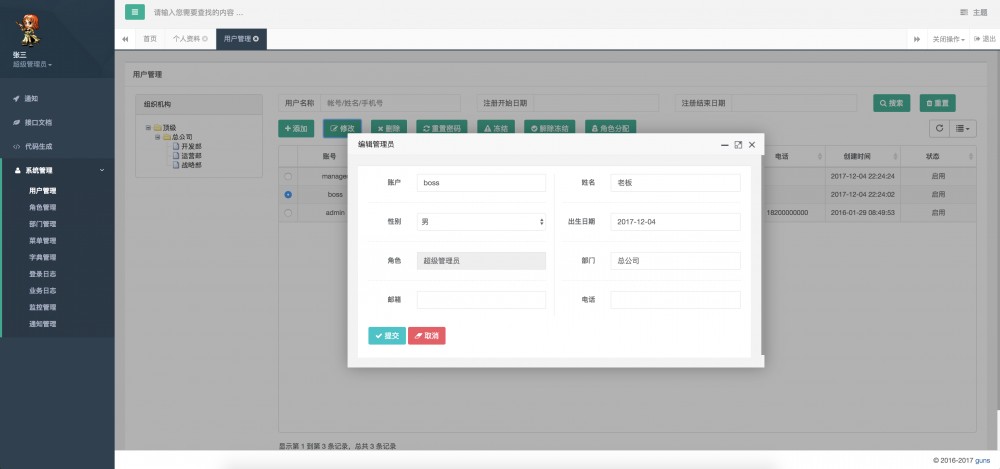Select 业务日志 in the sidebar

43,290
